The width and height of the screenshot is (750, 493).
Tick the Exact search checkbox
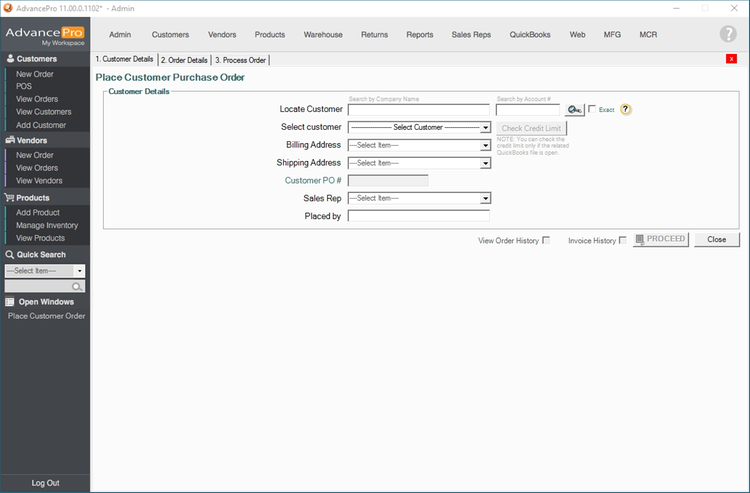[592, 109]
